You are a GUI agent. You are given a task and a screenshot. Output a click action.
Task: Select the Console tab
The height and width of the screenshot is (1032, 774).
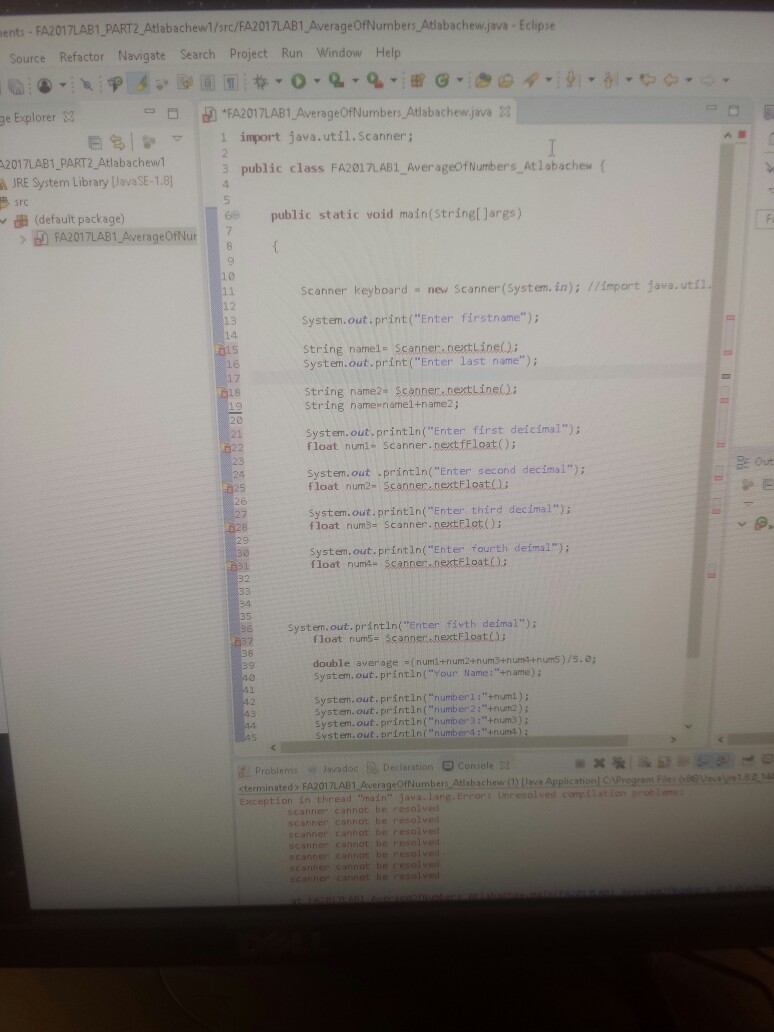[470, 765]
